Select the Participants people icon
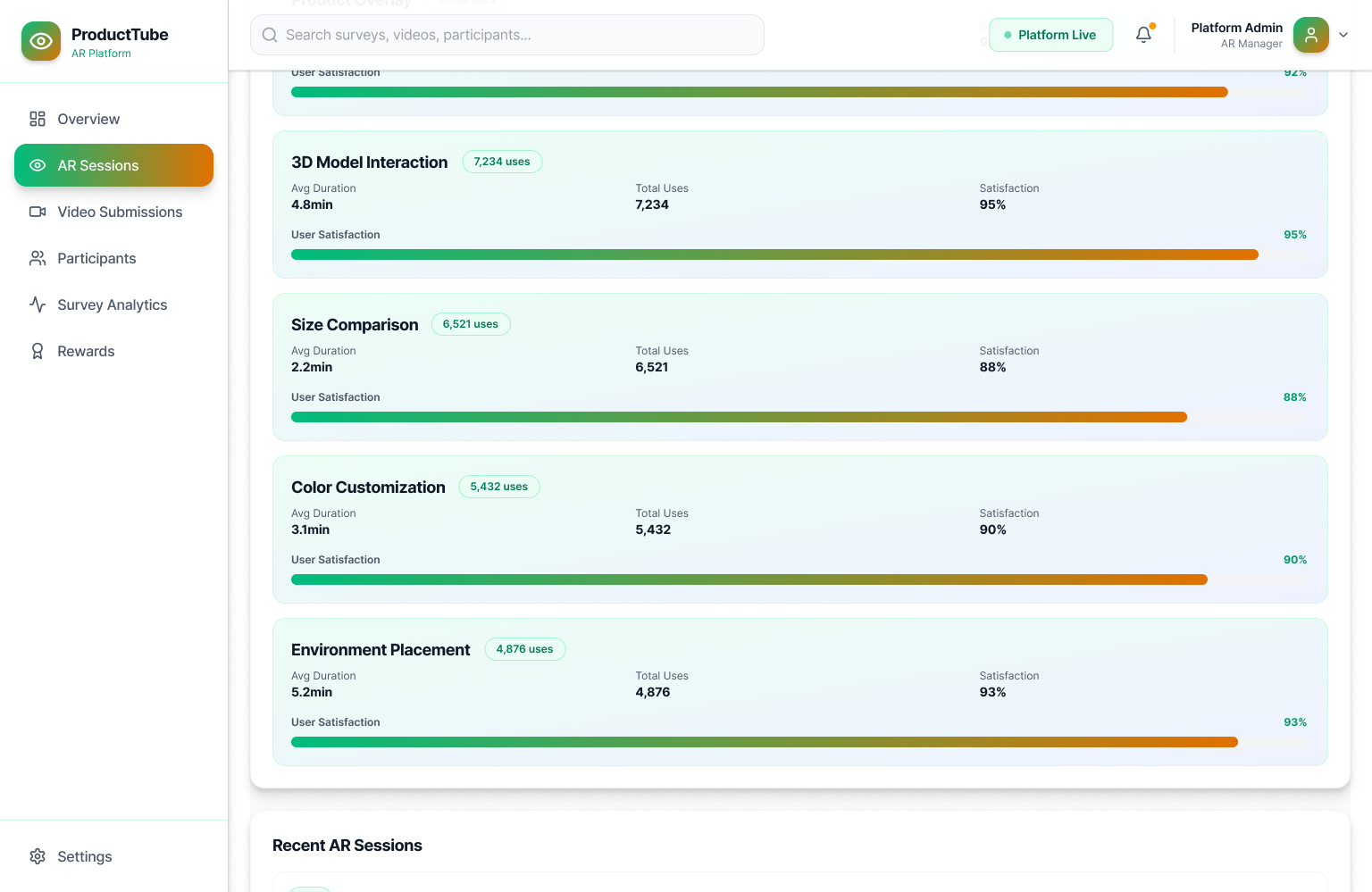This screenshot has width=1372, height=892. (38, 258)
